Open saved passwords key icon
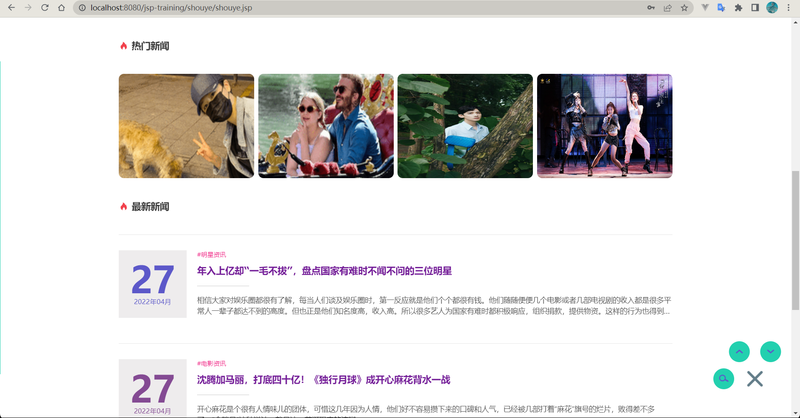Screen dimensions: 800x418 [651, 8]
